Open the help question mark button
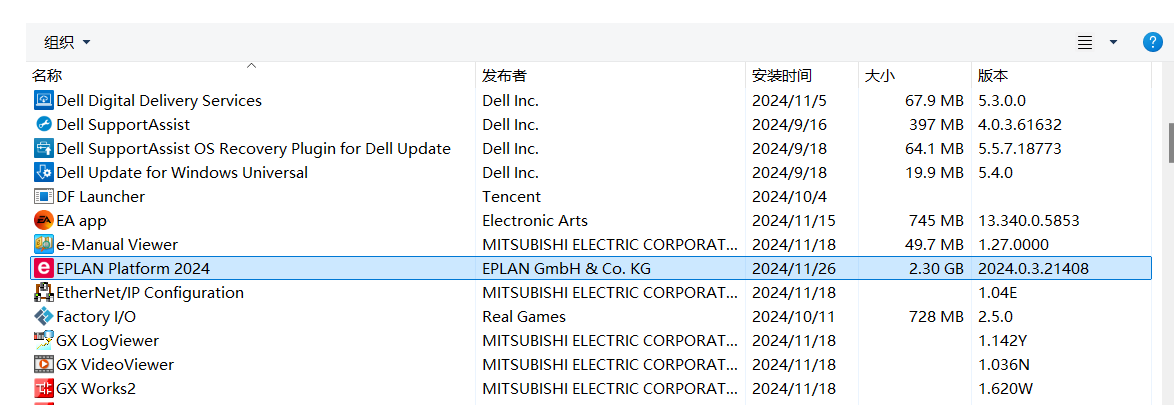 (1152, 42)
